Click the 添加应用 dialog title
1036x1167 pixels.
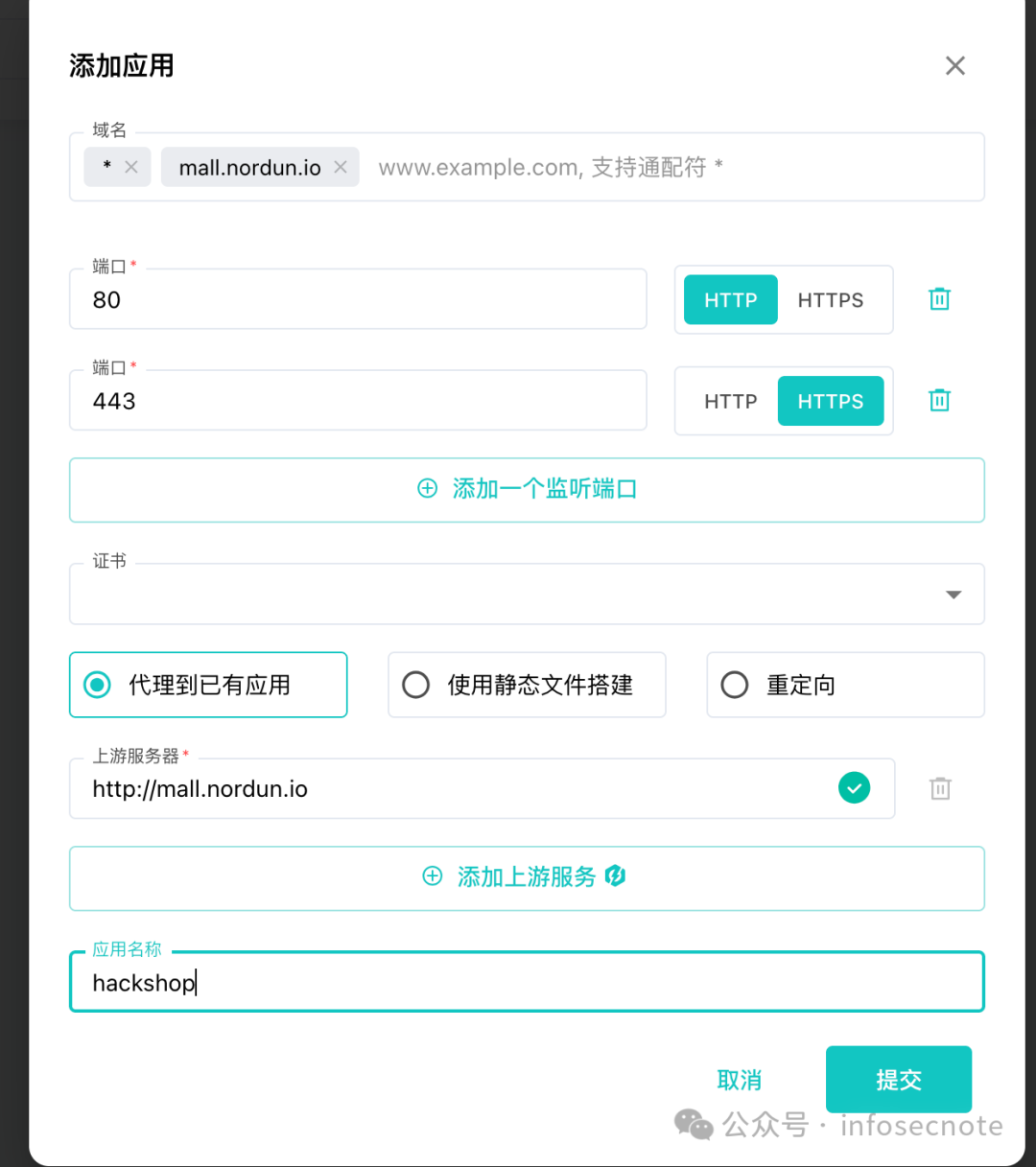click(122, 66)
